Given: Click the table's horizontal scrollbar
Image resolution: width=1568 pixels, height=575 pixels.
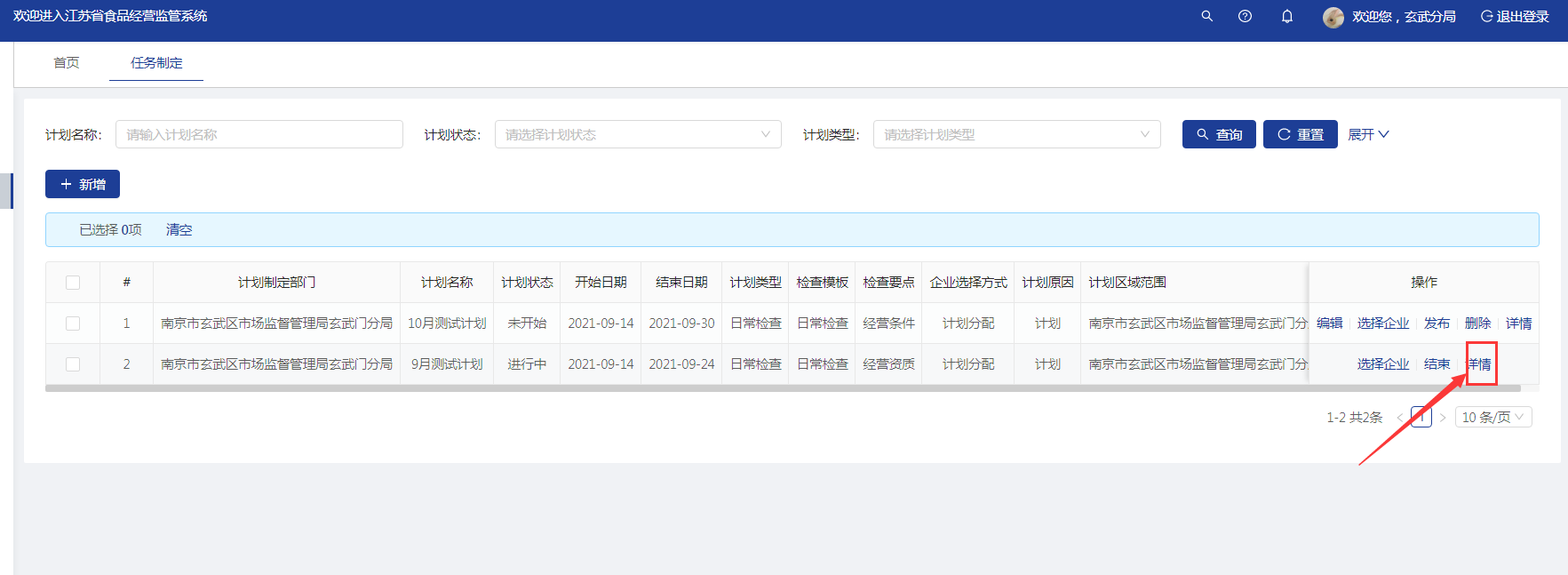Looking at the screenshot, I should click(782, 388).
